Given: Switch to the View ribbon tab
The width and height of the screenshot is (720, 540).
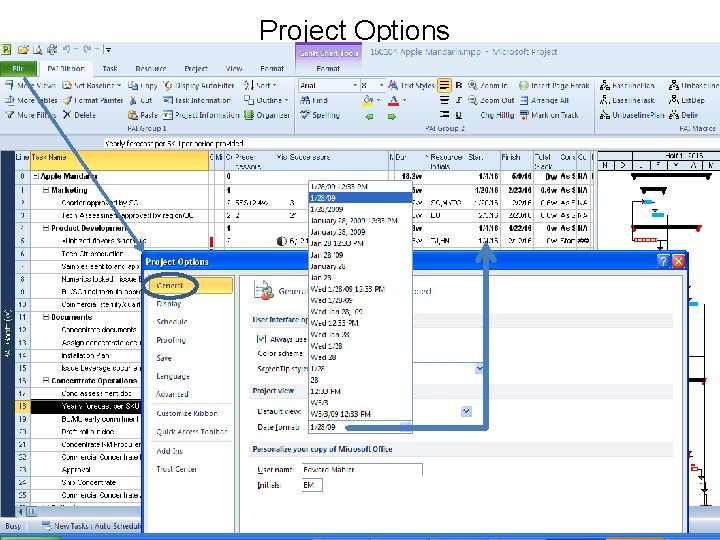Looking at the screenshot, I should coord(234,68).
